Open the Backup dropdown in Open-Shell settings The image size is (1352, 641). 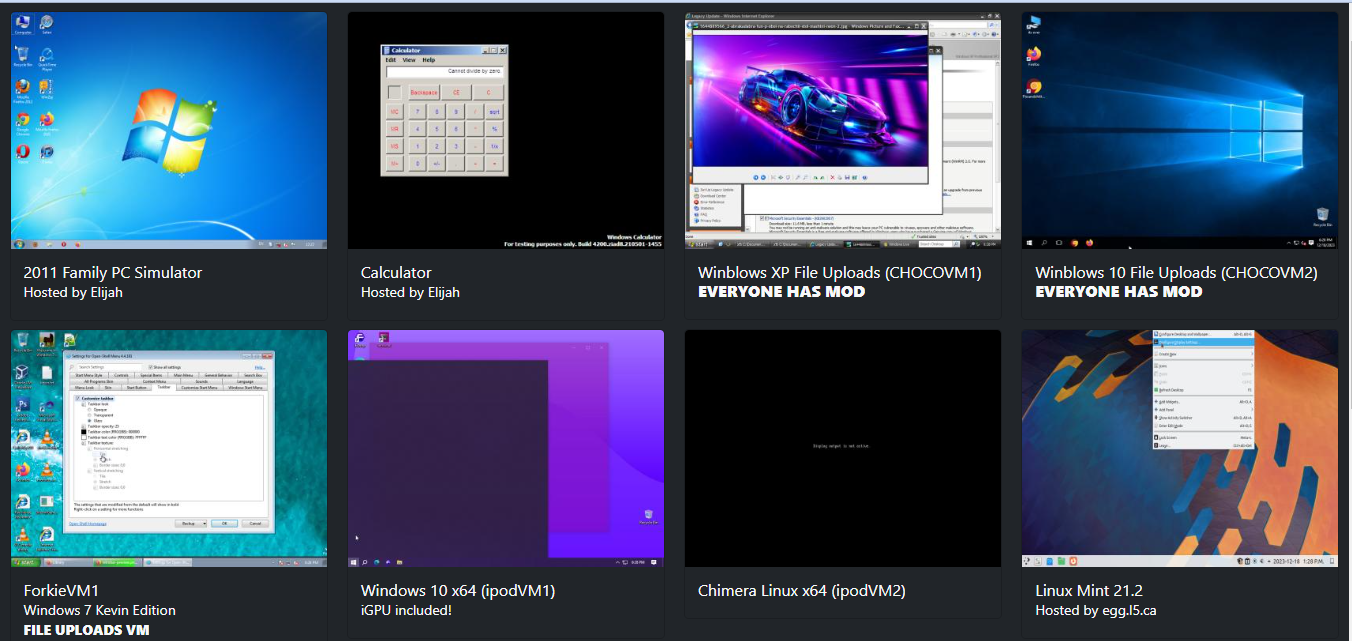(x=190, y=523)
